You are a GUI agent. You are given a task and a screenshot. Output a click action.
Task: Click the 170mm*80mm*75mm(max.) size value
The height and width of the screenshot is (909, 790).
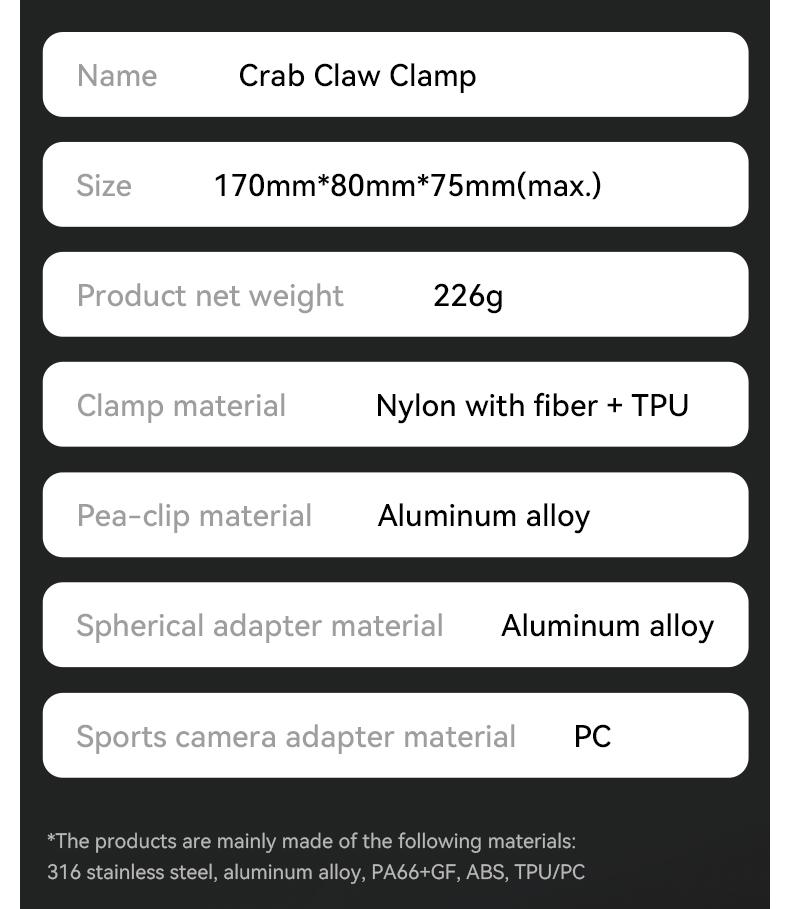408,186
